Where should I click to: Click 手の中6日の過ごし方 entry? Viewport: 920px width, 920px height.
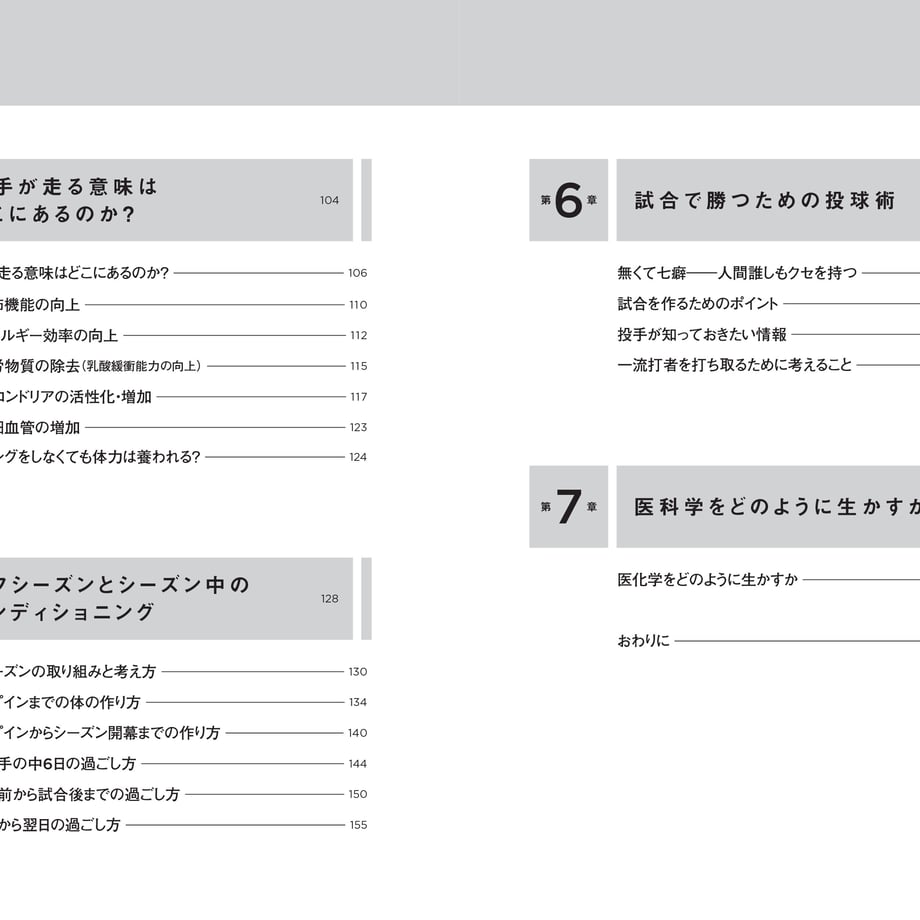click(184, 763)
